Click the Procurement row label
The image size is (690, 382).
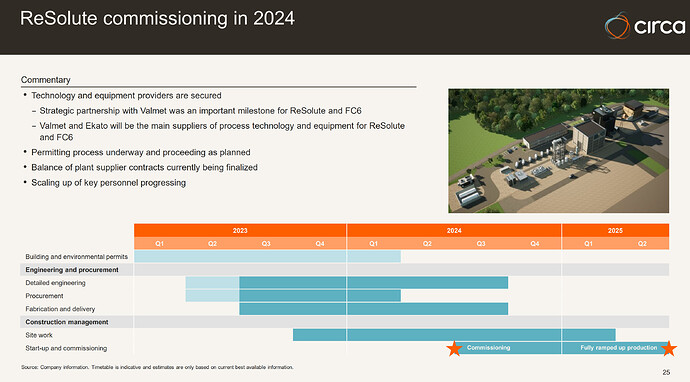click(44, 296)
